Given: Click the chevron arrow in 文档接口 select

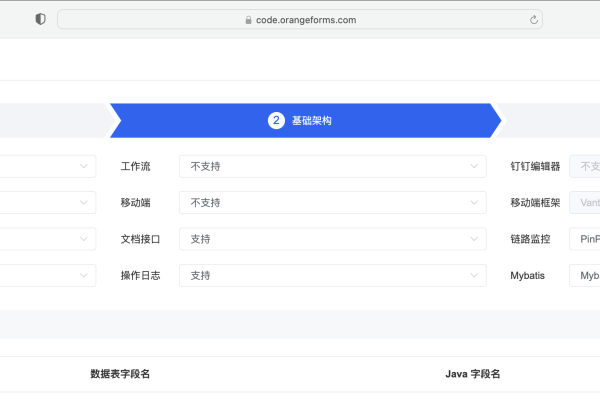Looking at the screenshot, I should coord(474,239).
